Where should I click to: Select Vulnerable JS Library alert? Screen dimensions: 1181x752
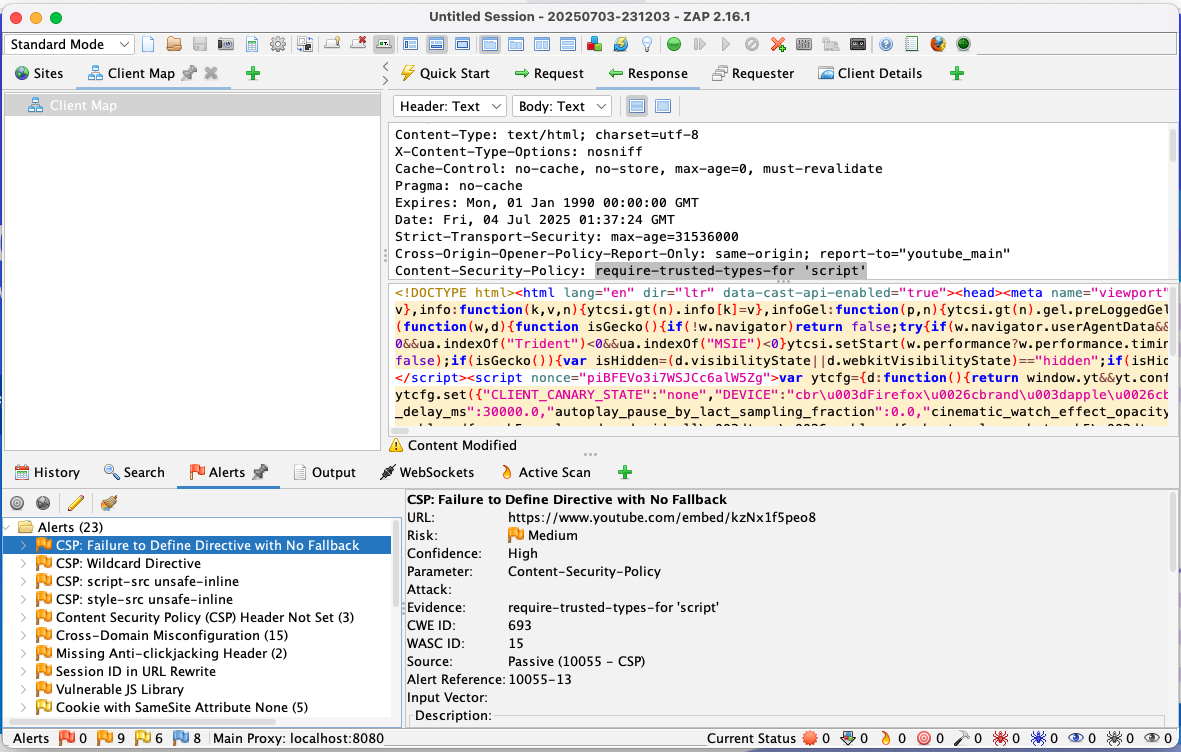pyautogui.click(x=120, y=689)
